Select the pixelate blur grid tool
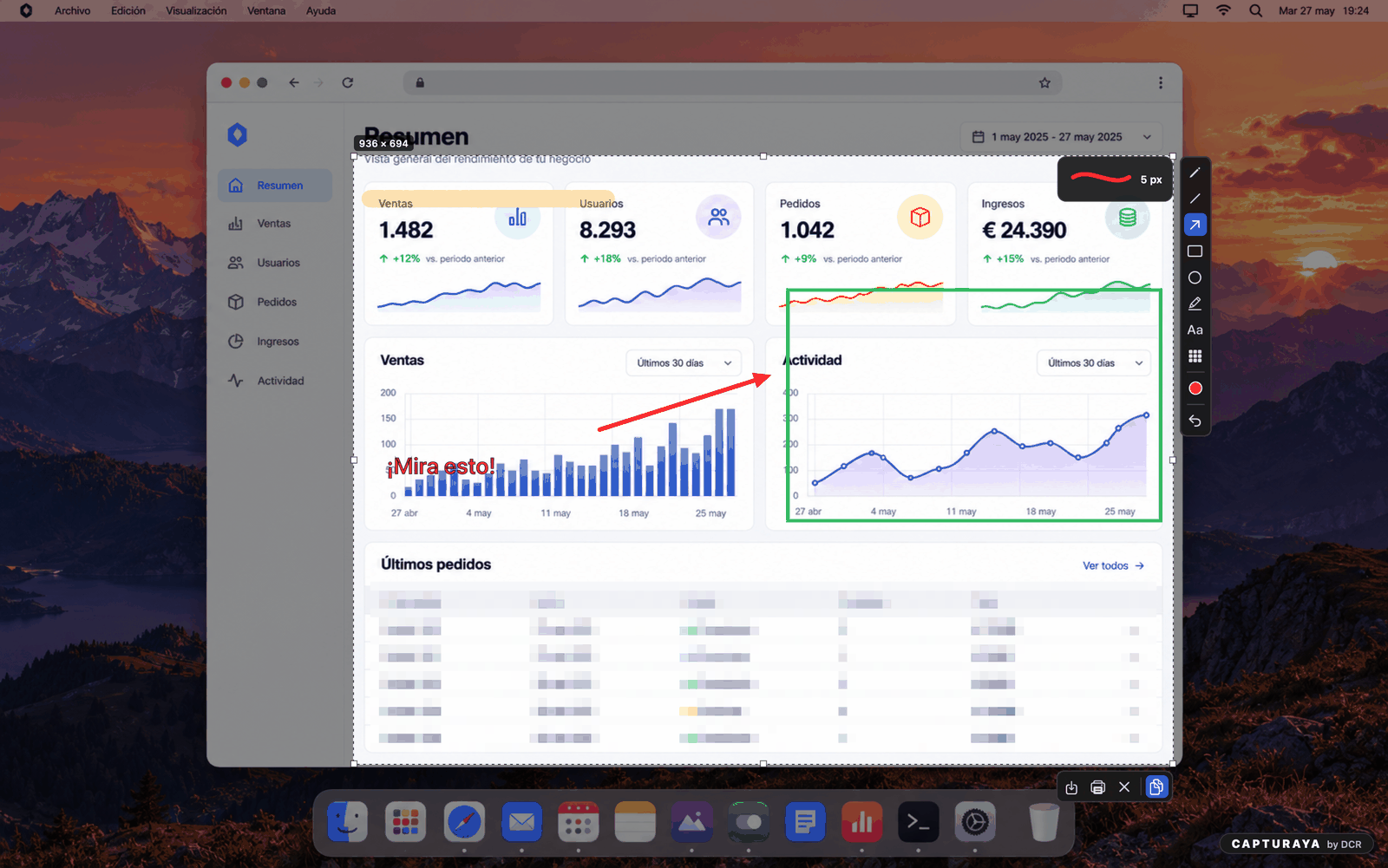Screen dimensions: 1388x868 1195,356
